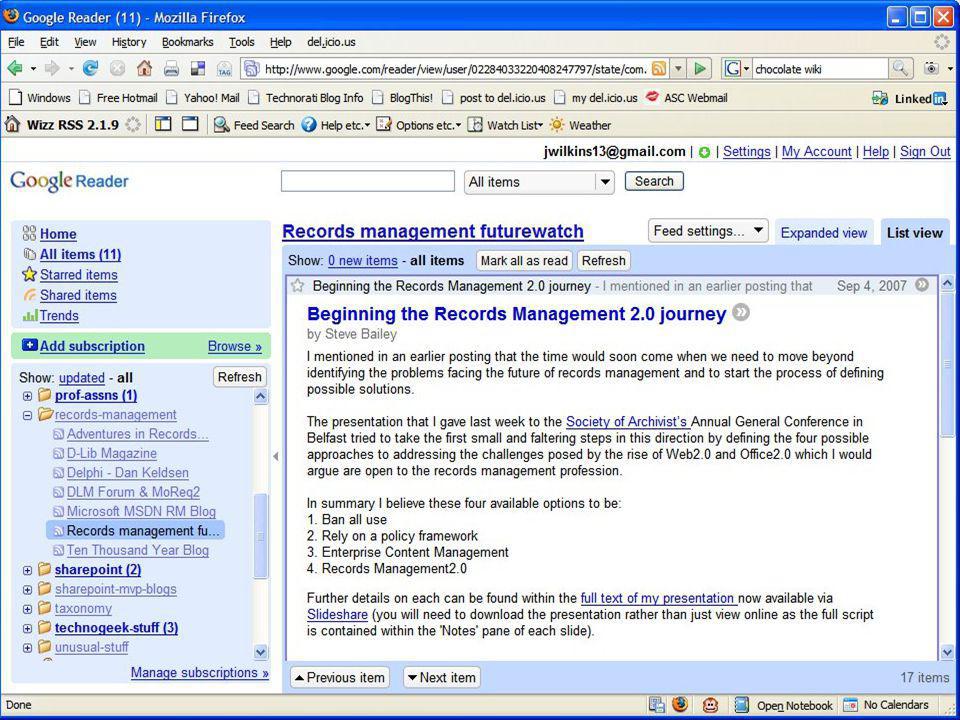Open the Ten Thousand Year Blog feed
The width and height of the screenshot is (960, 720).
[x=138, y=550]
